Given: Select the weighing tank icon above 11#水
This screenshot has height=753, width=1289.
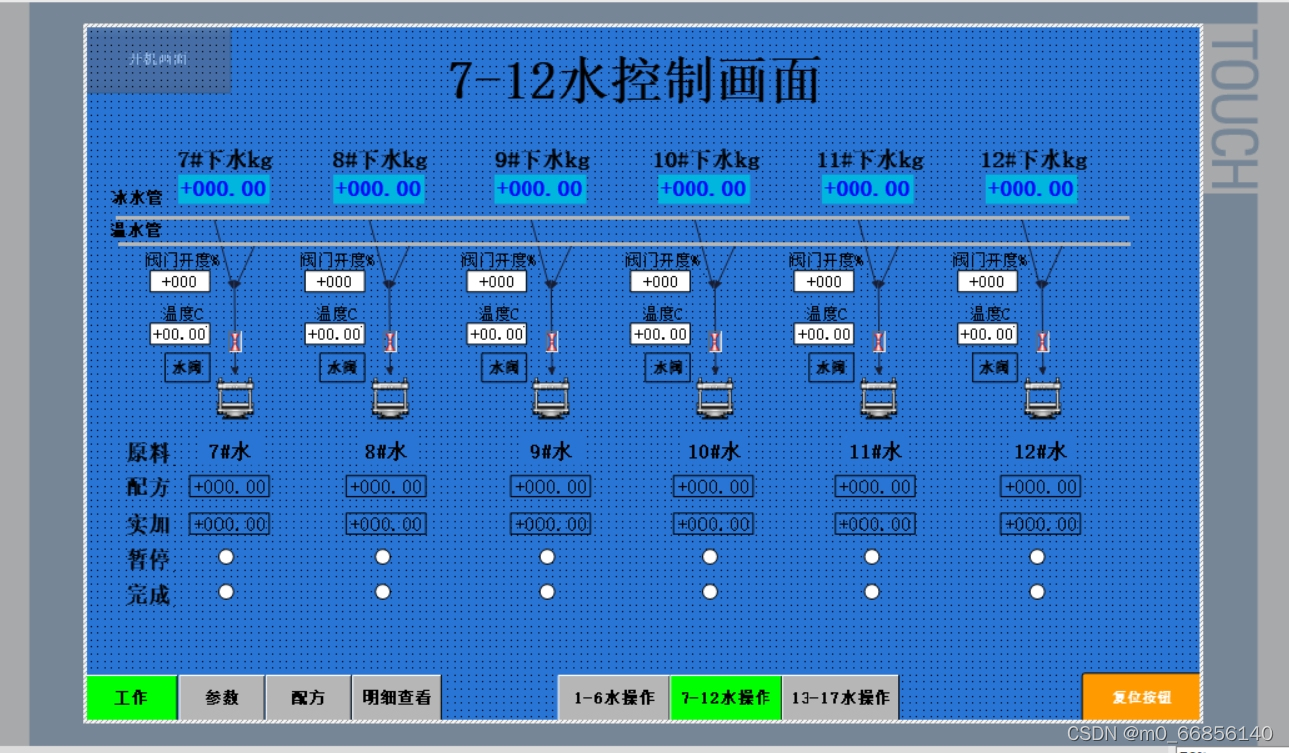Looking at the screenshot, I should point(879,398).
